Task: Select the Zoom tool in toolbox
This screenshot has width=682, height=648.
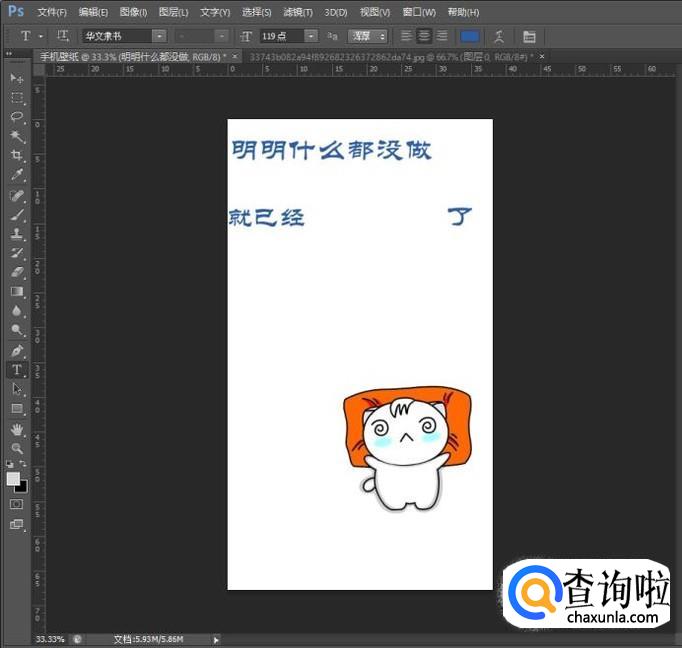Action: coord(17,448)
